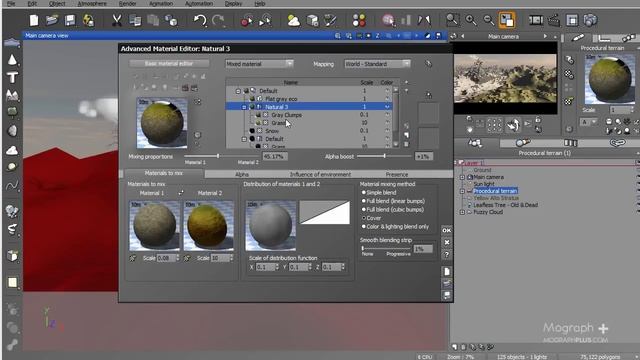Zoom in with plus magnifier icon
The image size is (640, 360).
coord(471,20)
